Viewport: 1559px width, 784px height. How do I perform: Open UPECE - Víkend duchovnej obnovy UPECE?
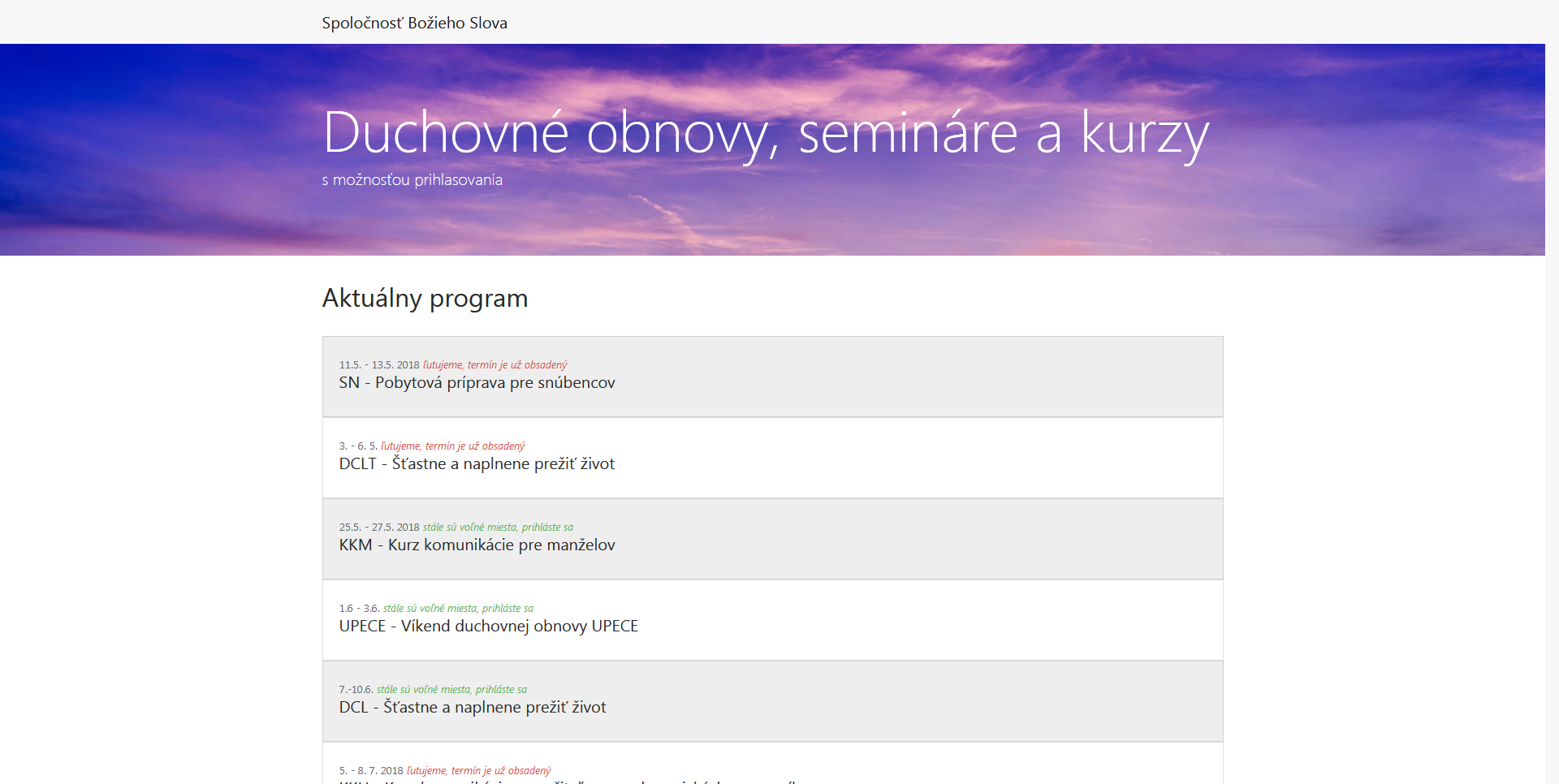(488, 627)
